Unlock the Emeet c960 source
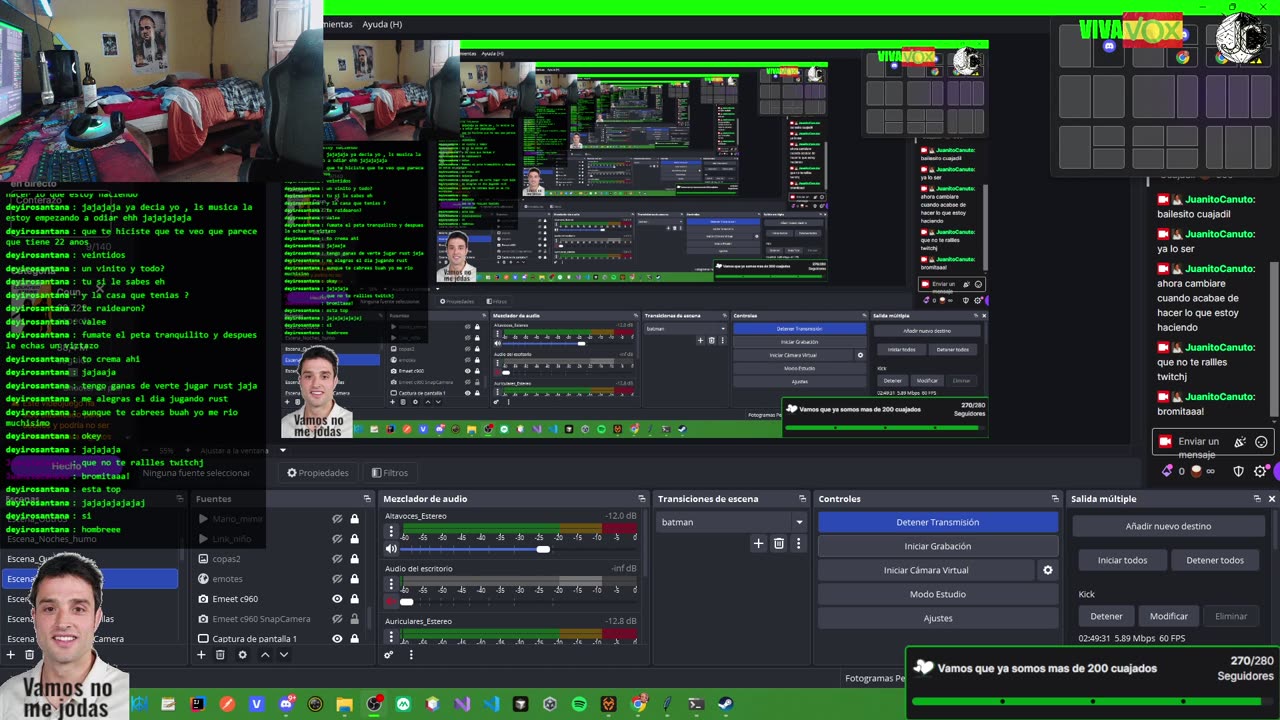This screenshot has height=720, width=1280. coord(354,599)
